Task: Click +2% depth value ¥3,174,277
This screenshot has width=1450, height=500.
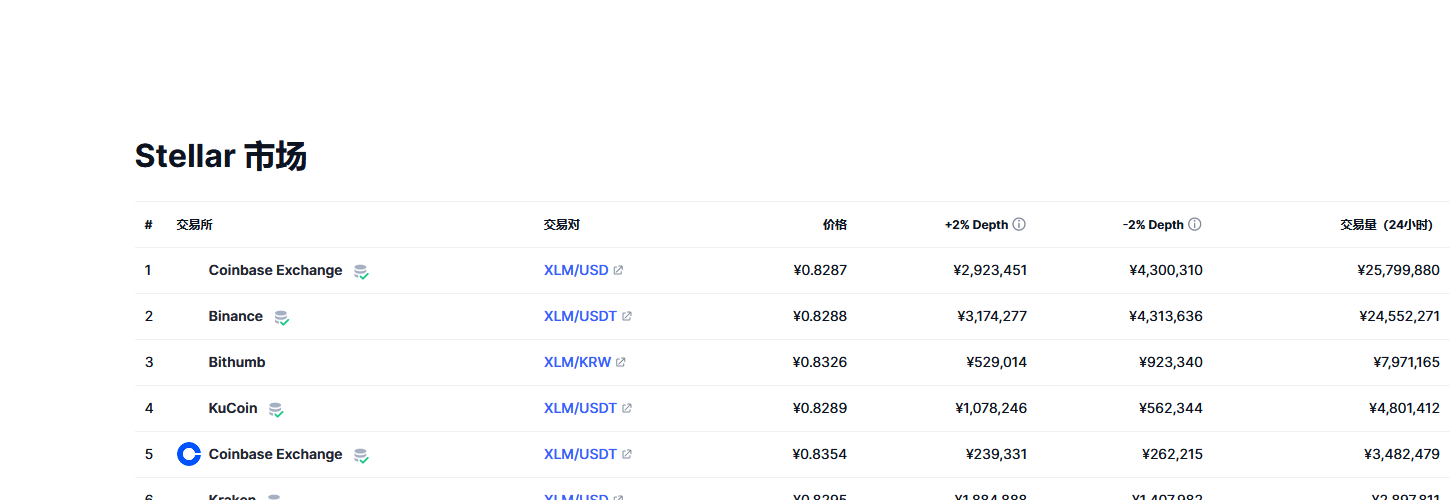Action: (x=992, y=317)
